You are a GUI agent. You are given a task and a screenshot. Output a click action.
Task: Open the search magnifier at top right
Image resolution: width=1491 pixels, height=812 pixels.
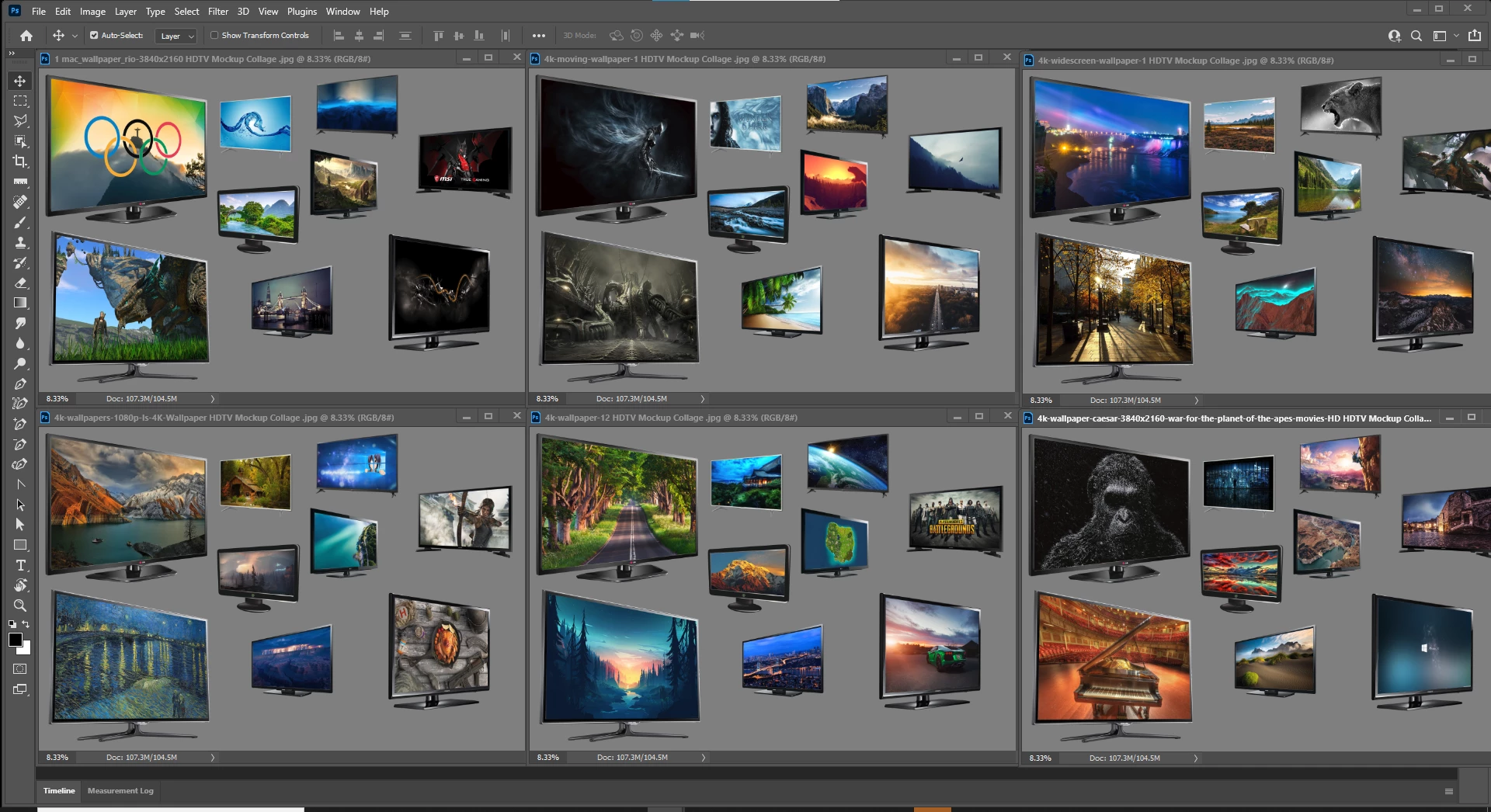(1416, 36)
